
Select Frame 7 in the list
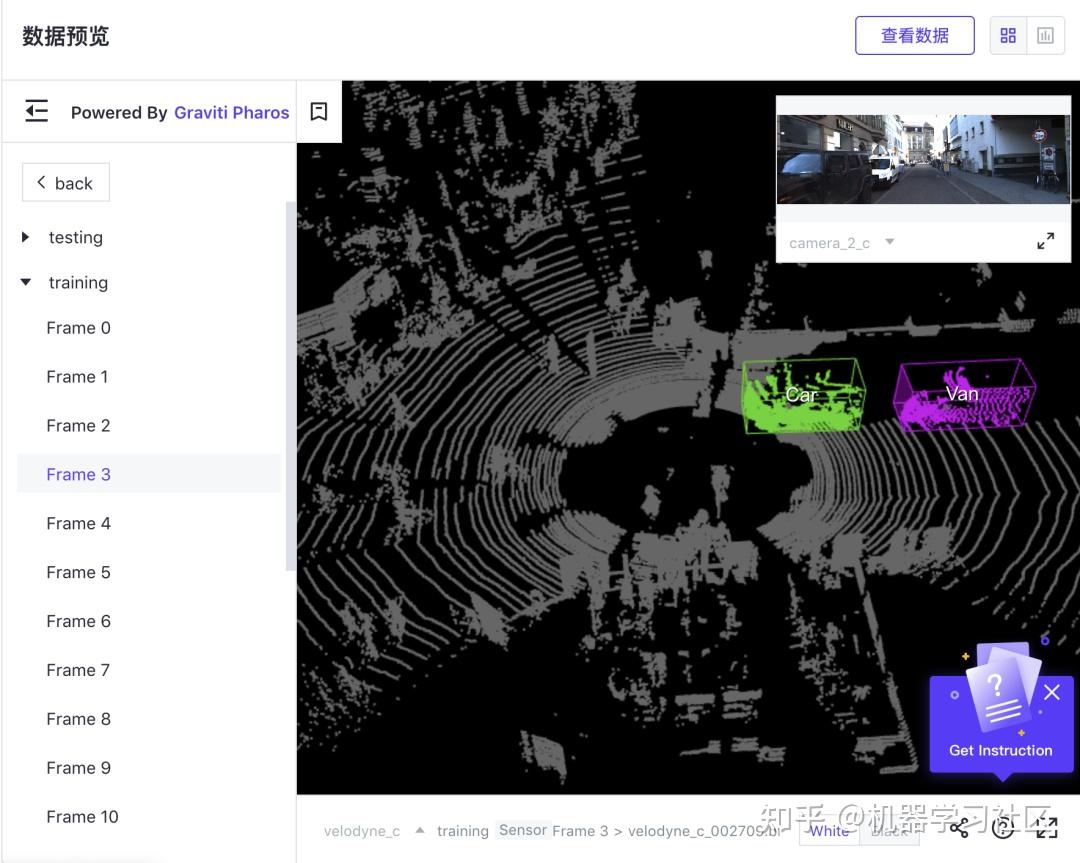click(78, 670)
